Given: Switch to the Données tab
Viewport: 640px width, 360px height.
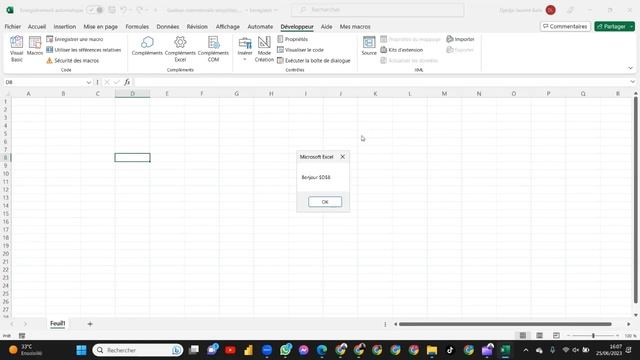Looking at the screenshot, I should click(168, 27).
